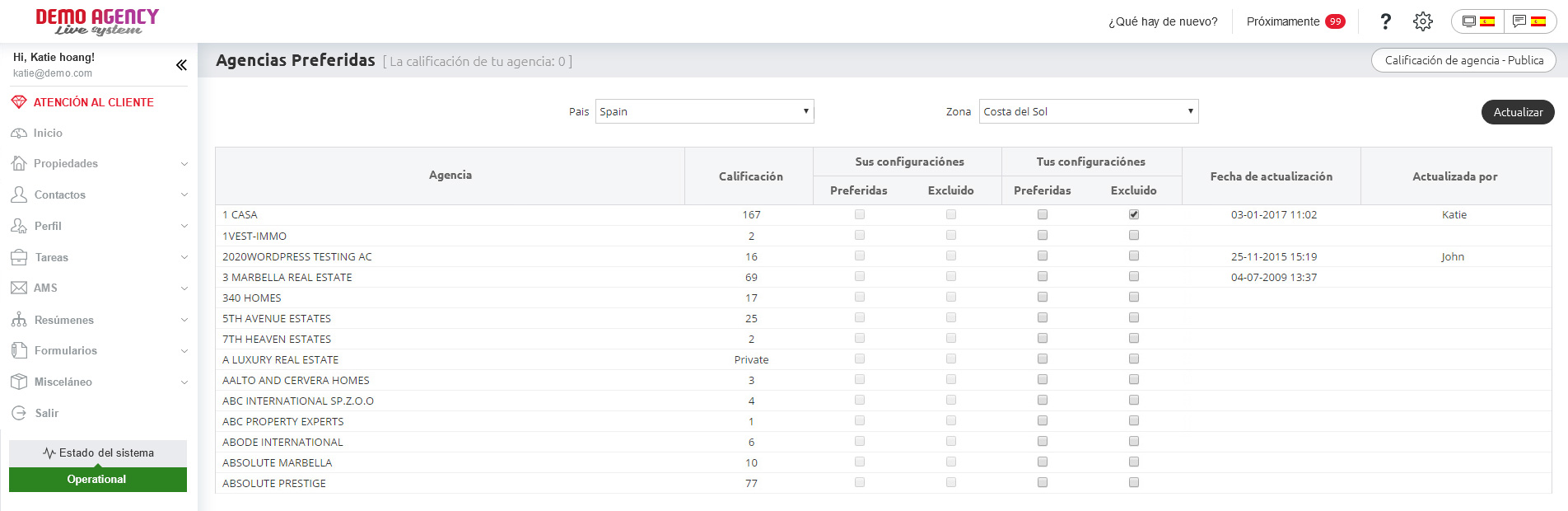This screenshot has height=511, width=1568.
Task: Open the Zona dropdown showing Costa del Sol
Action: coord(1089,111)
